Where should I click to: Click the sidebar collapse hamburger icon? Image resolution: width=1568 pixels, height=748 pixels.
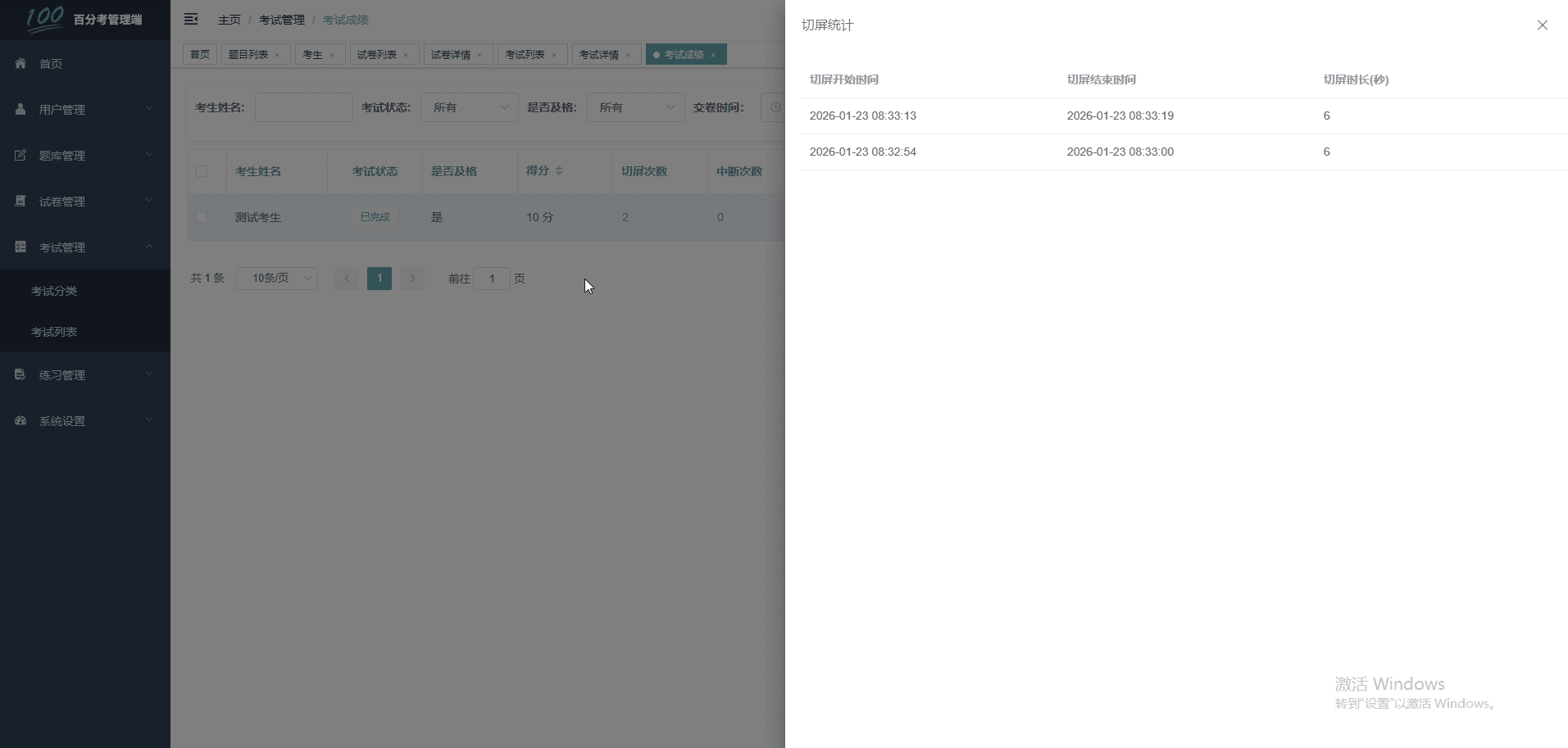click(x=191, y=19)
